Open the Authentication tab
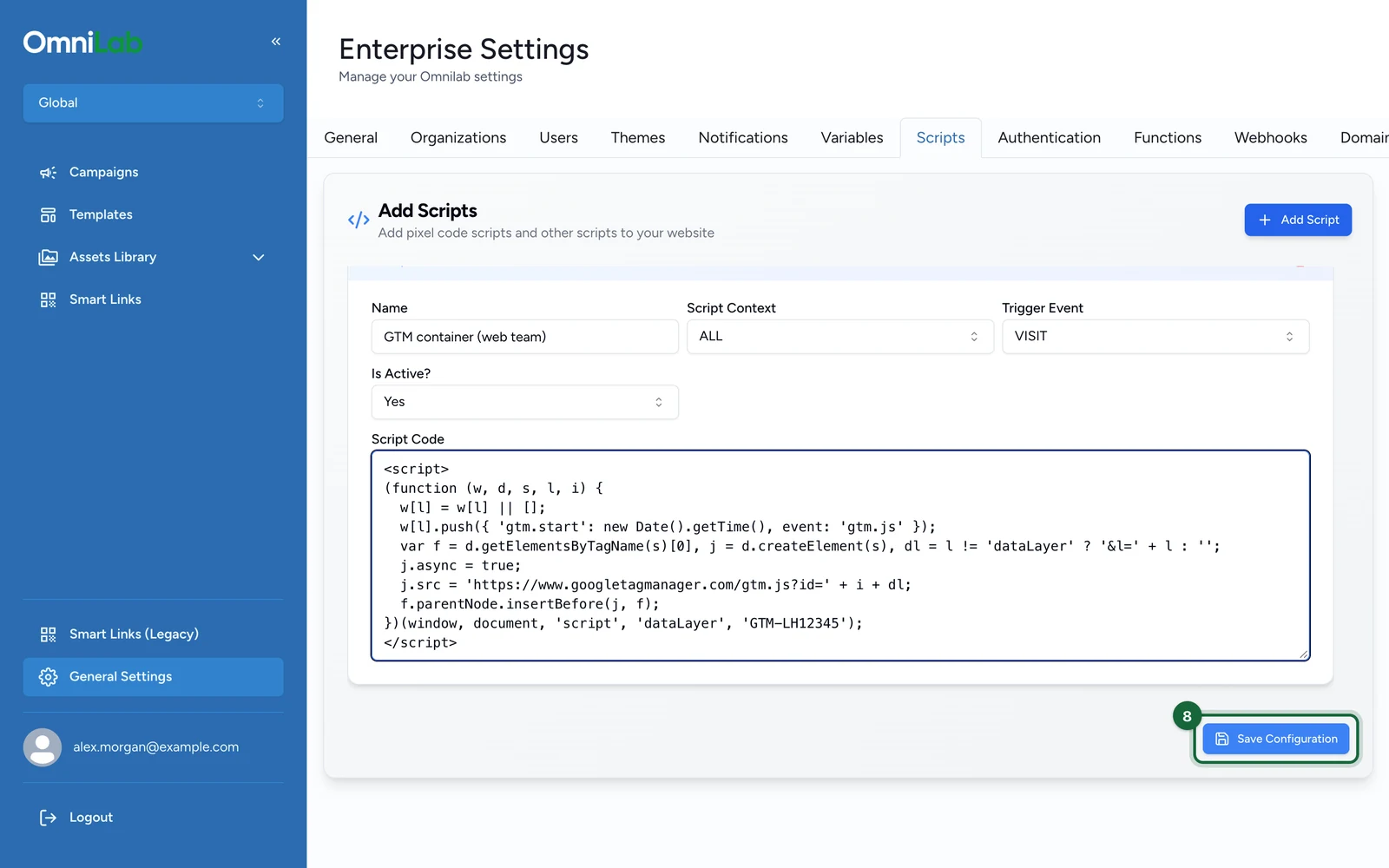The height and width of the screenshot is (868, 1389). [x=1049, y=138]
